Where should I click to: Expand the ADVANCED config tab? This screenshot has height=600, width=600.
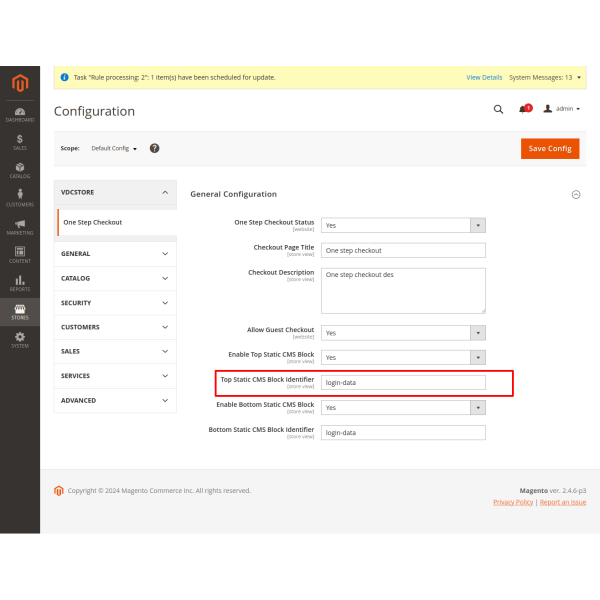(115, 400)
